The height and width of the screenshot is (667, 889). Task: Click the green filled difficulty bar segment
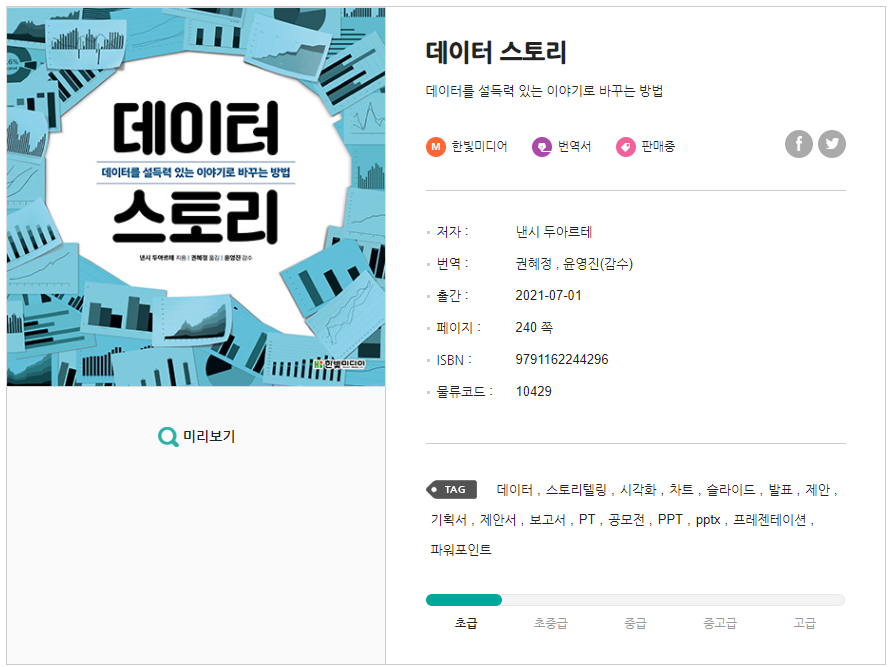(464, 600)
